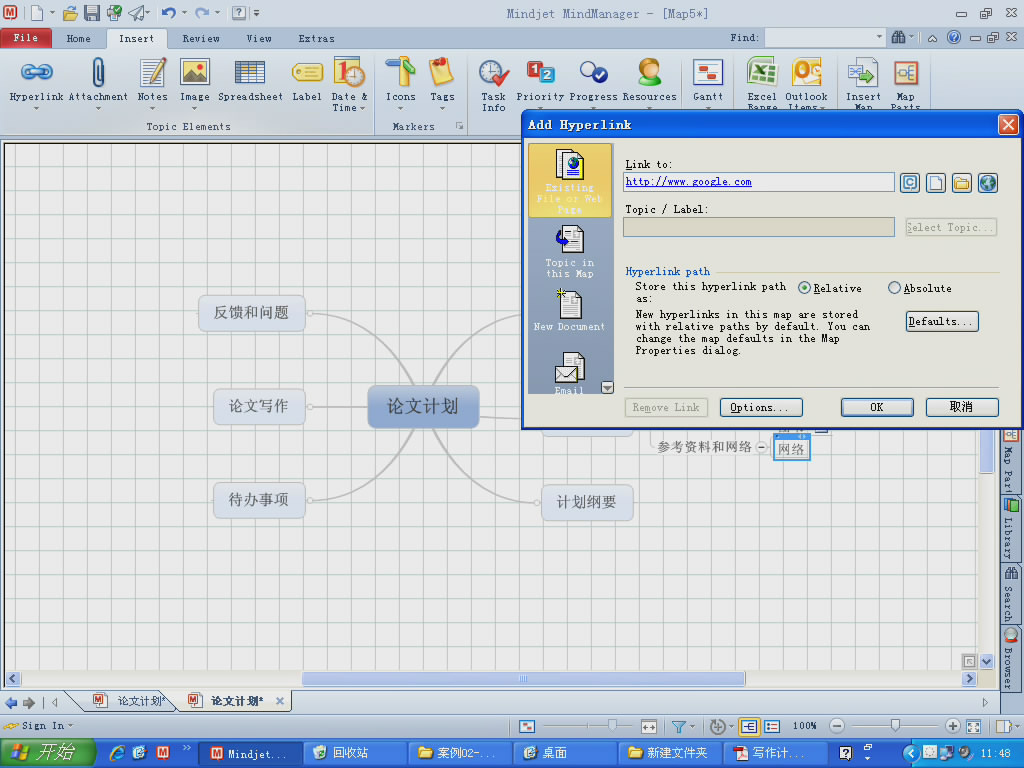Click the Options... button

pyautogui.click(x=761, y=407)
